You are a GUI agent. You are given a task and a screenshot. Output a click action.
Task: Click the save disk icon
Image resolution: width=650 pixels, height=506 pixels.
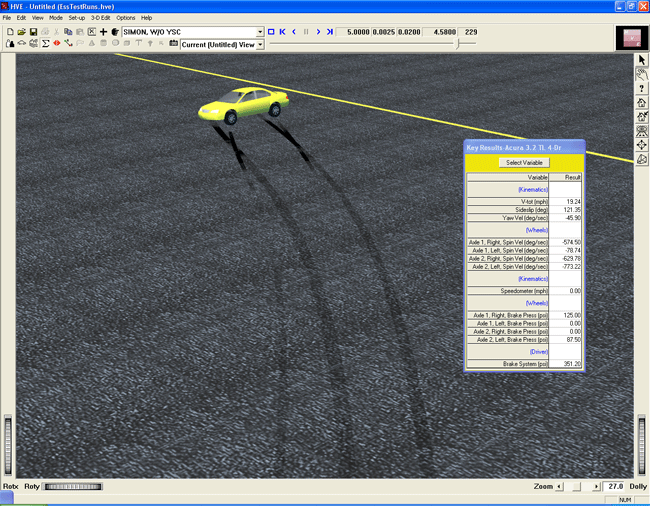[33, 32]
